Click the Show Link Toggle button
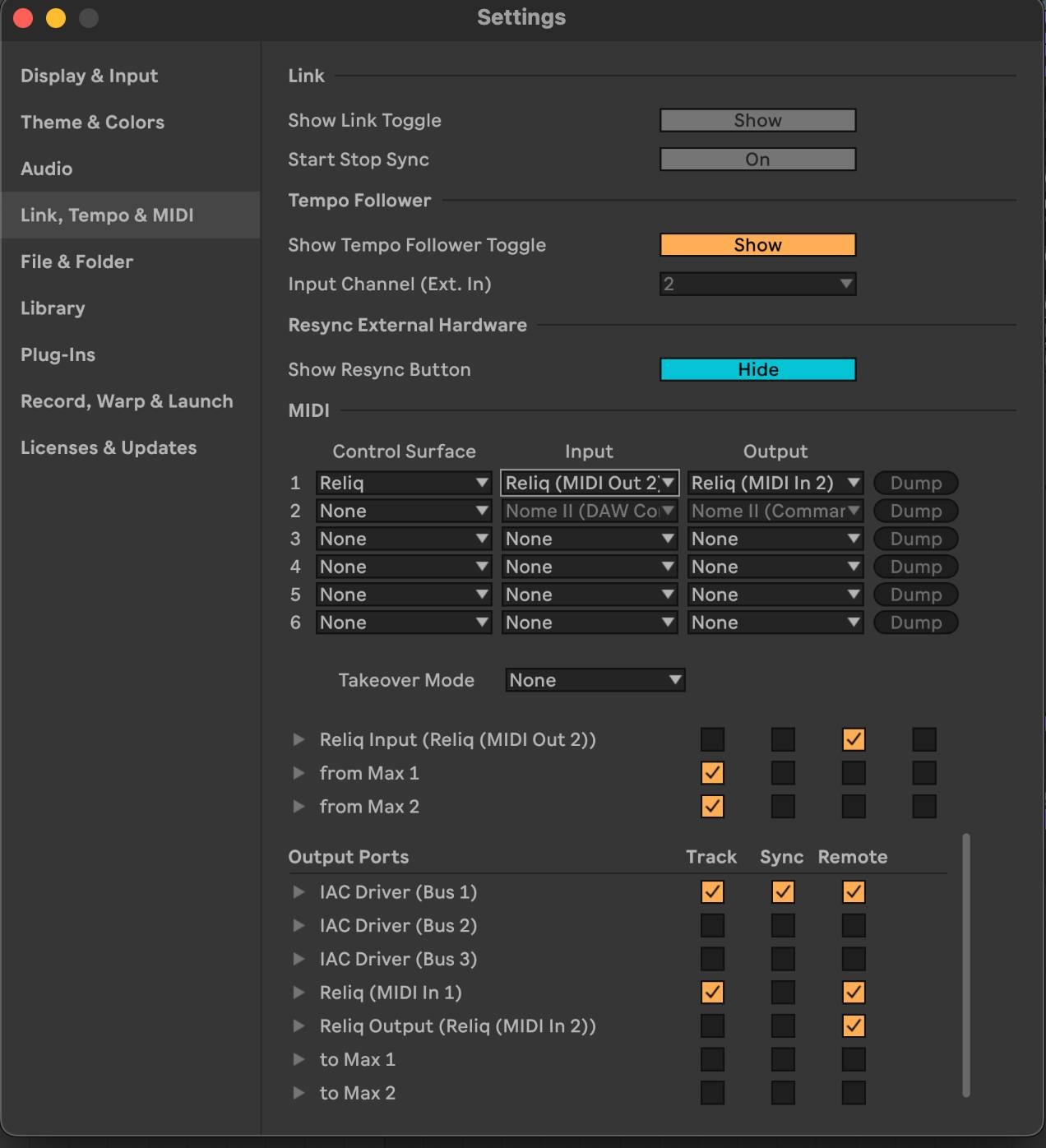The width and height of the screenshot is (1046, 1148). [x=757, y=121]
